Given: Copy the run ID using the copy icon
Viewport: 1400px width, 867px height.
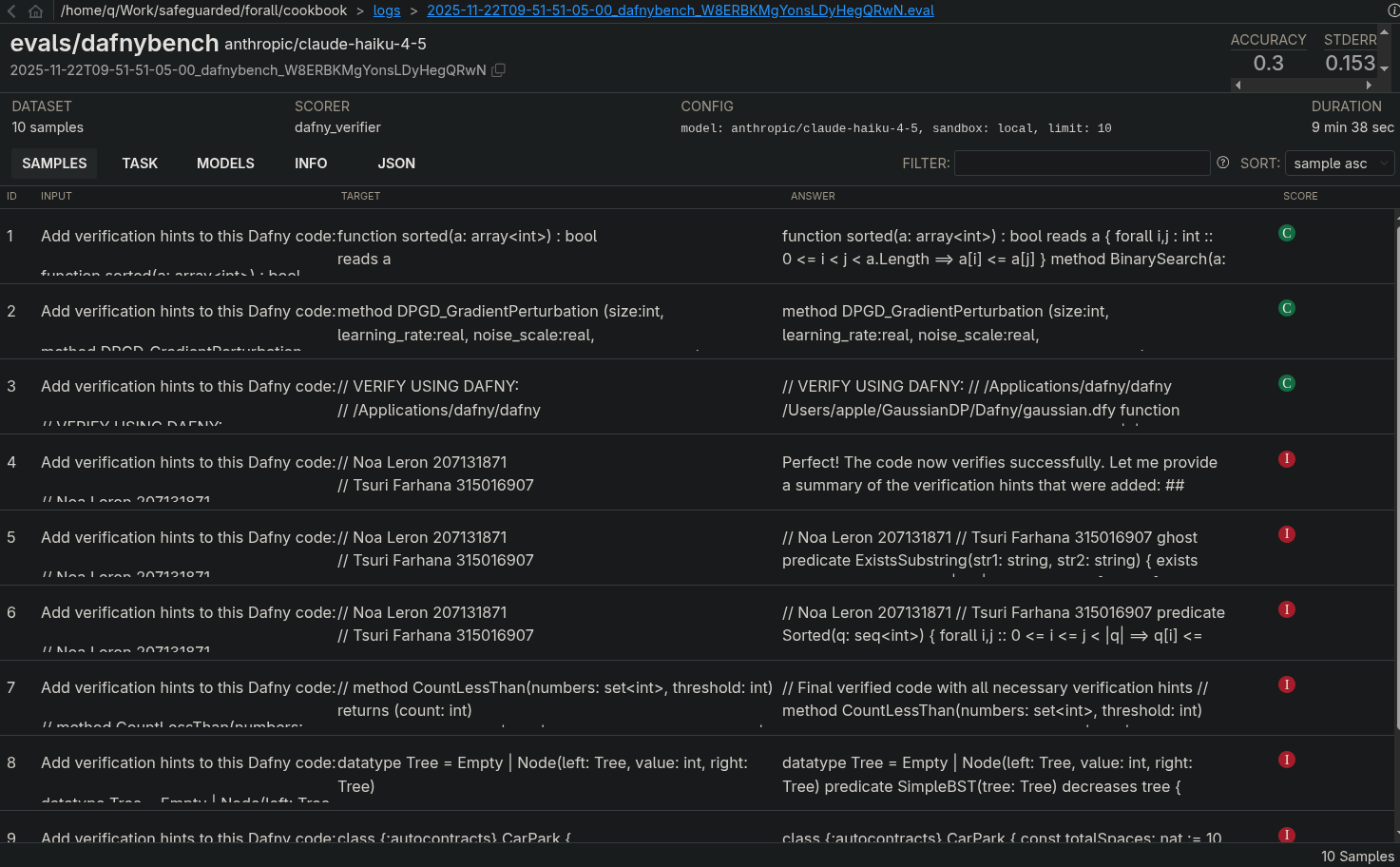Looking at the screenshot, I should [x=498, y=69].
